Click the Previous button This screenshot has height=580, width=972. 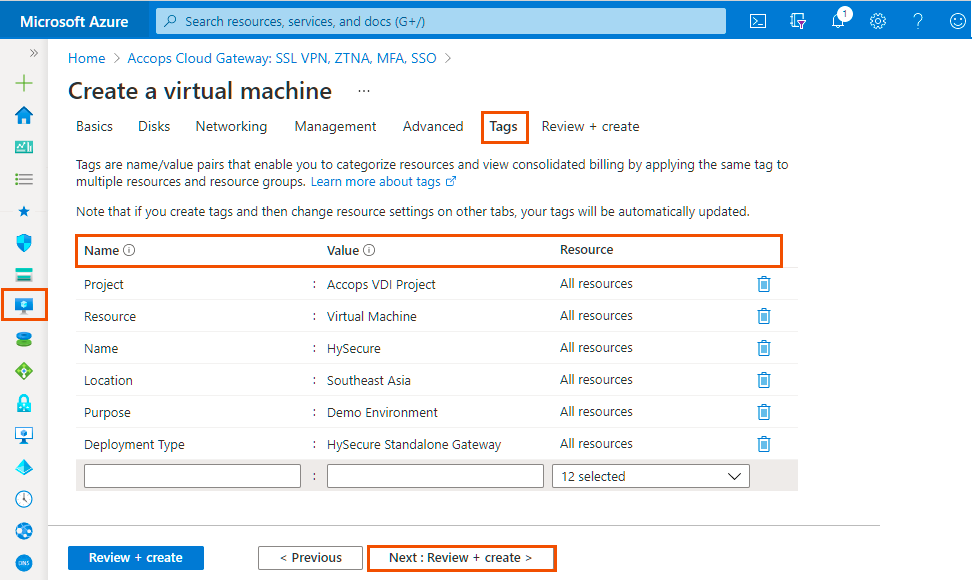pyautogui.click(x=311, y=558)
